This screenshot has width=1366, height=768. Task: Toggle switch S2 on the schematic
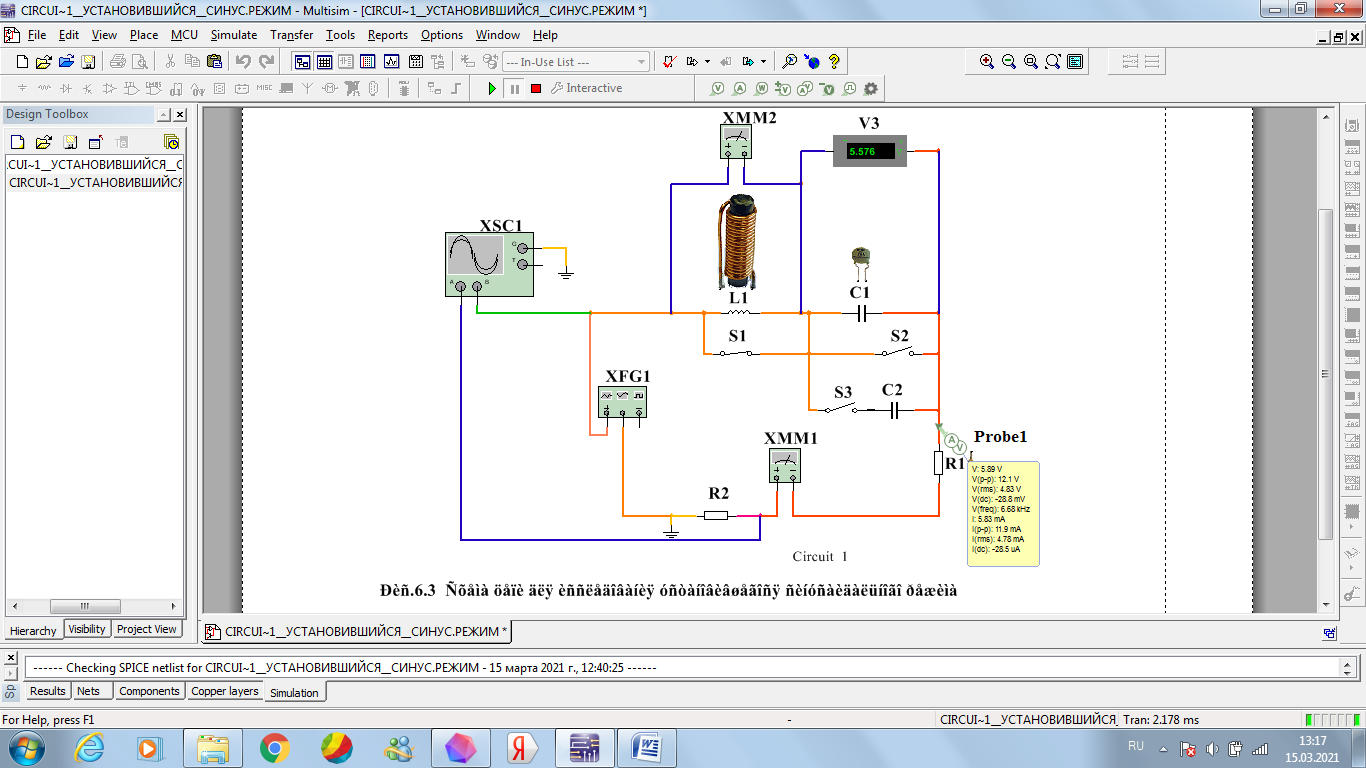pos(897,350)
